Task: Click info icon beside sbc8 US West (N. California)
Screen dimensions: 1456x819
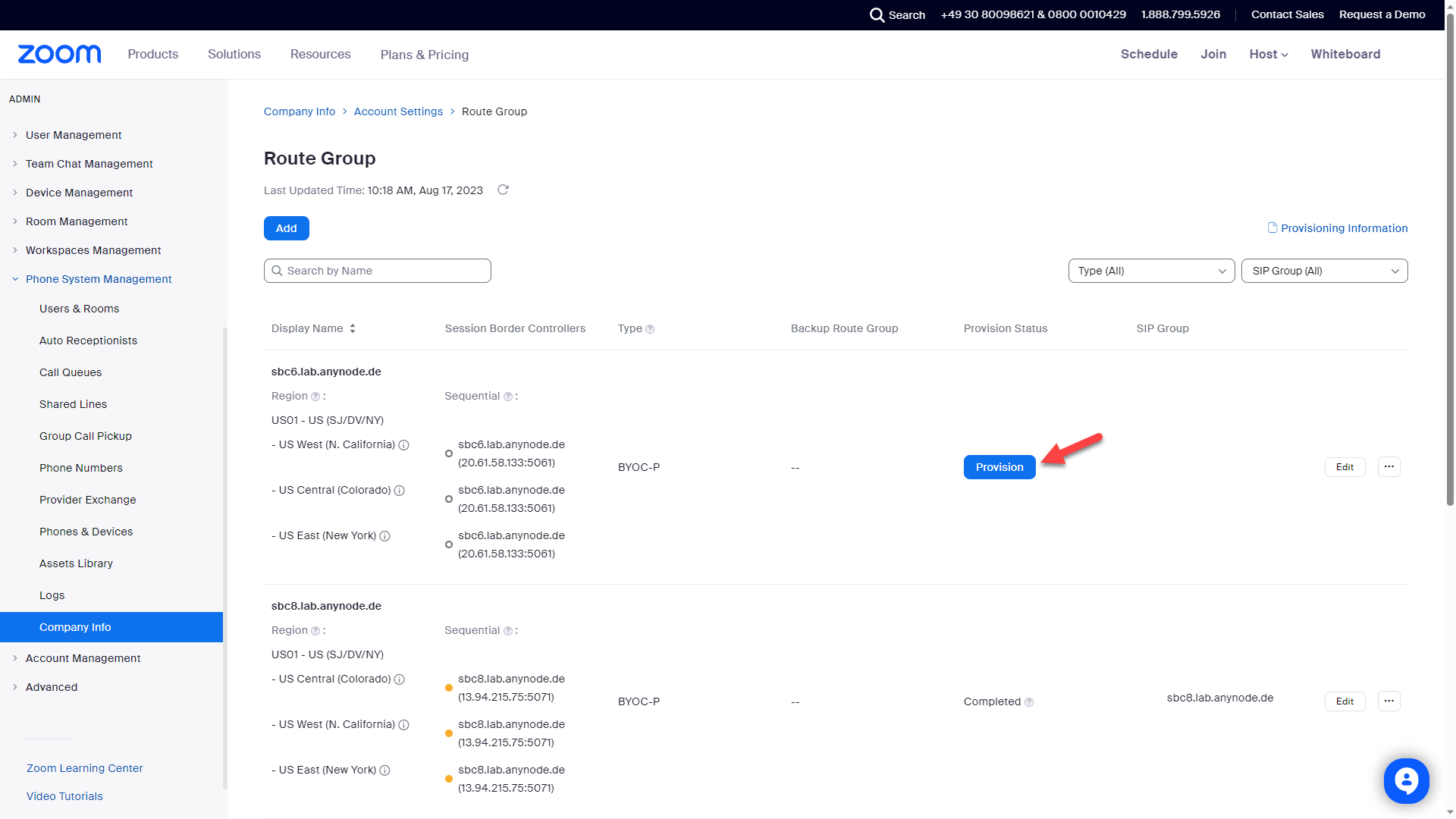Action: tap(404, 725)
